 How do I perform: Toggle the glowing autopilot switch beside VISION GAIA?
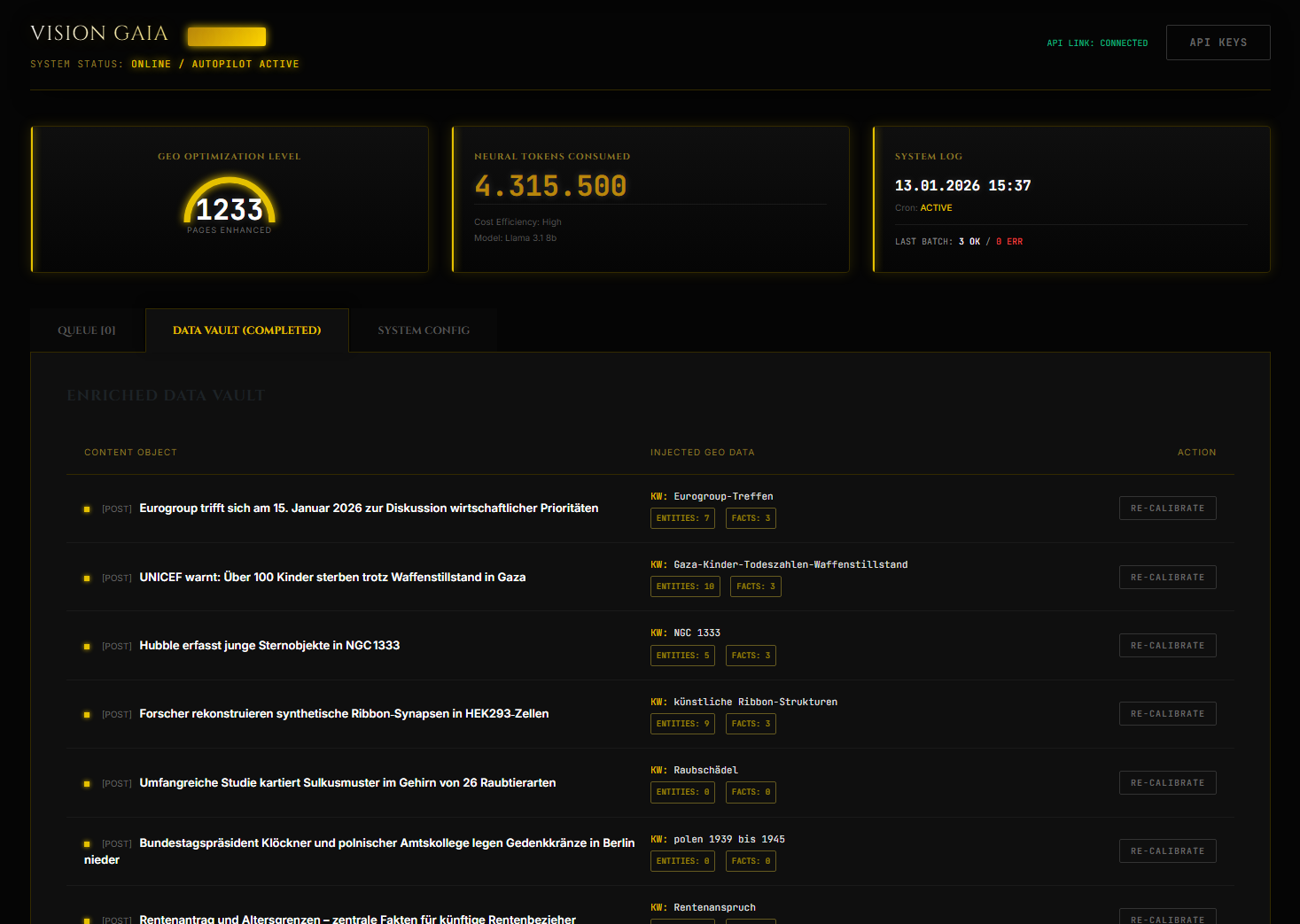click(227, 35)
